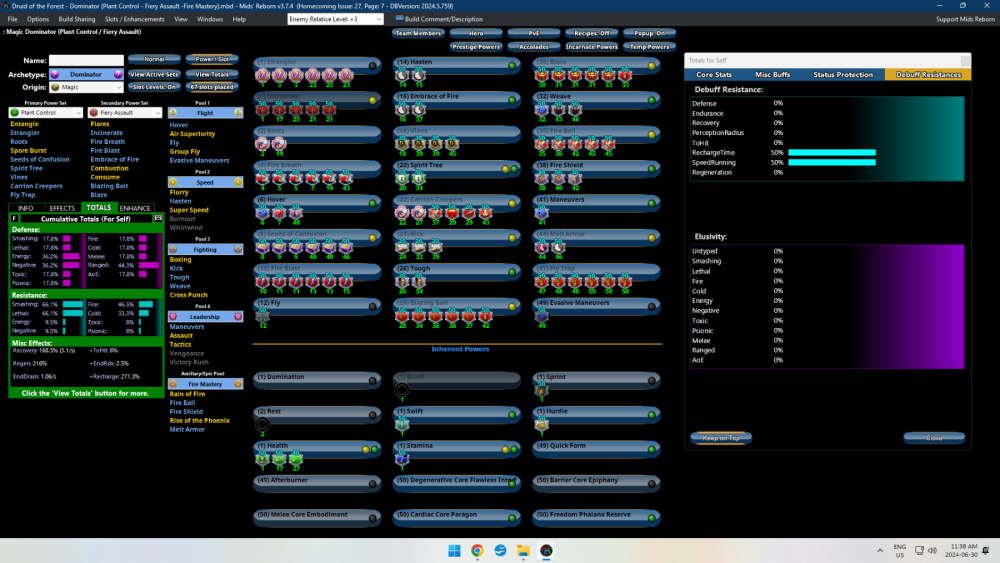Switch to the Status Protection tab
Viewport: 1000px width, 563px height.
[842, 75]
